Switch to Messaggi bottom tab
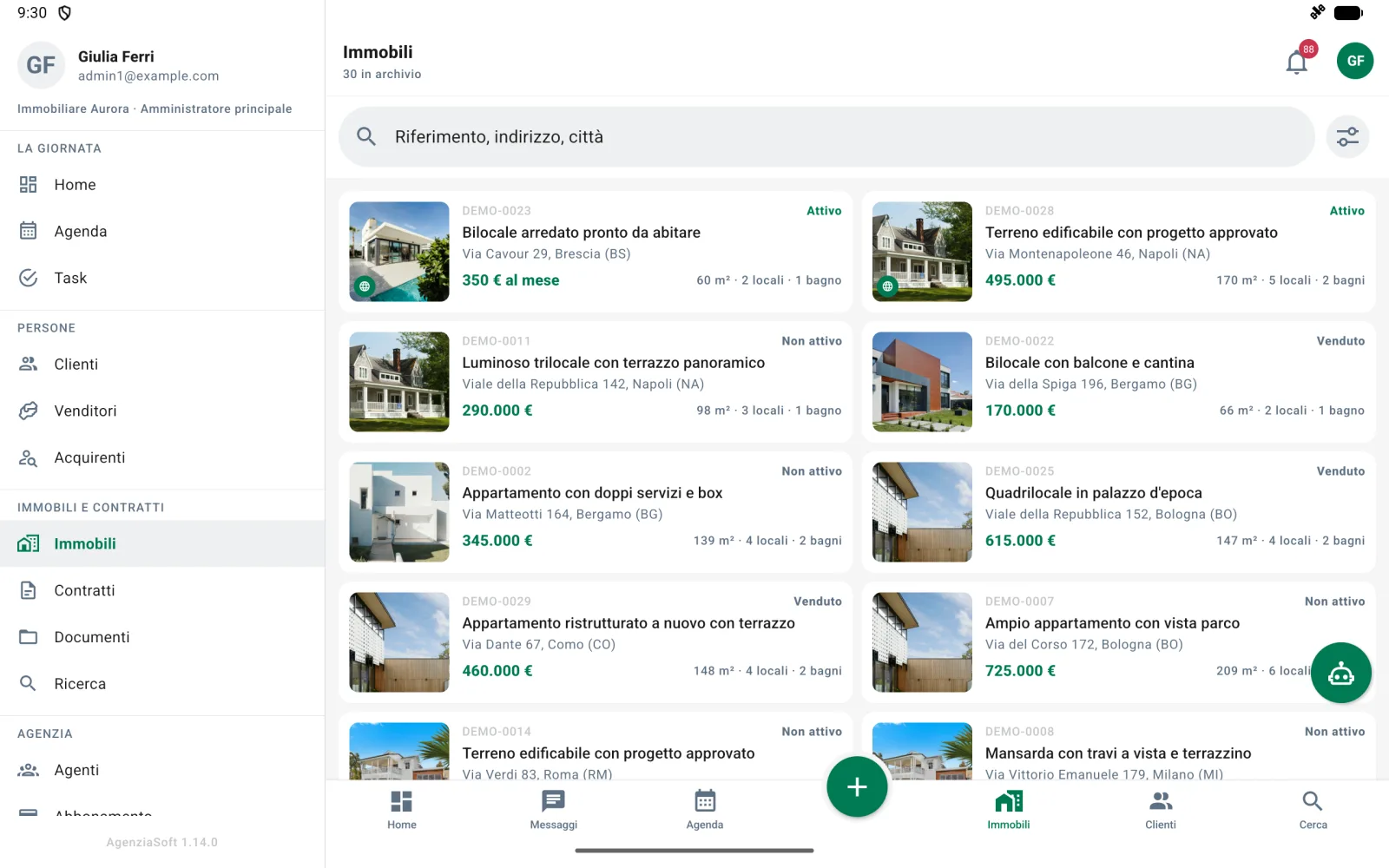The width and height of the screenshot is (1389, 868). (x=554, y=810)
